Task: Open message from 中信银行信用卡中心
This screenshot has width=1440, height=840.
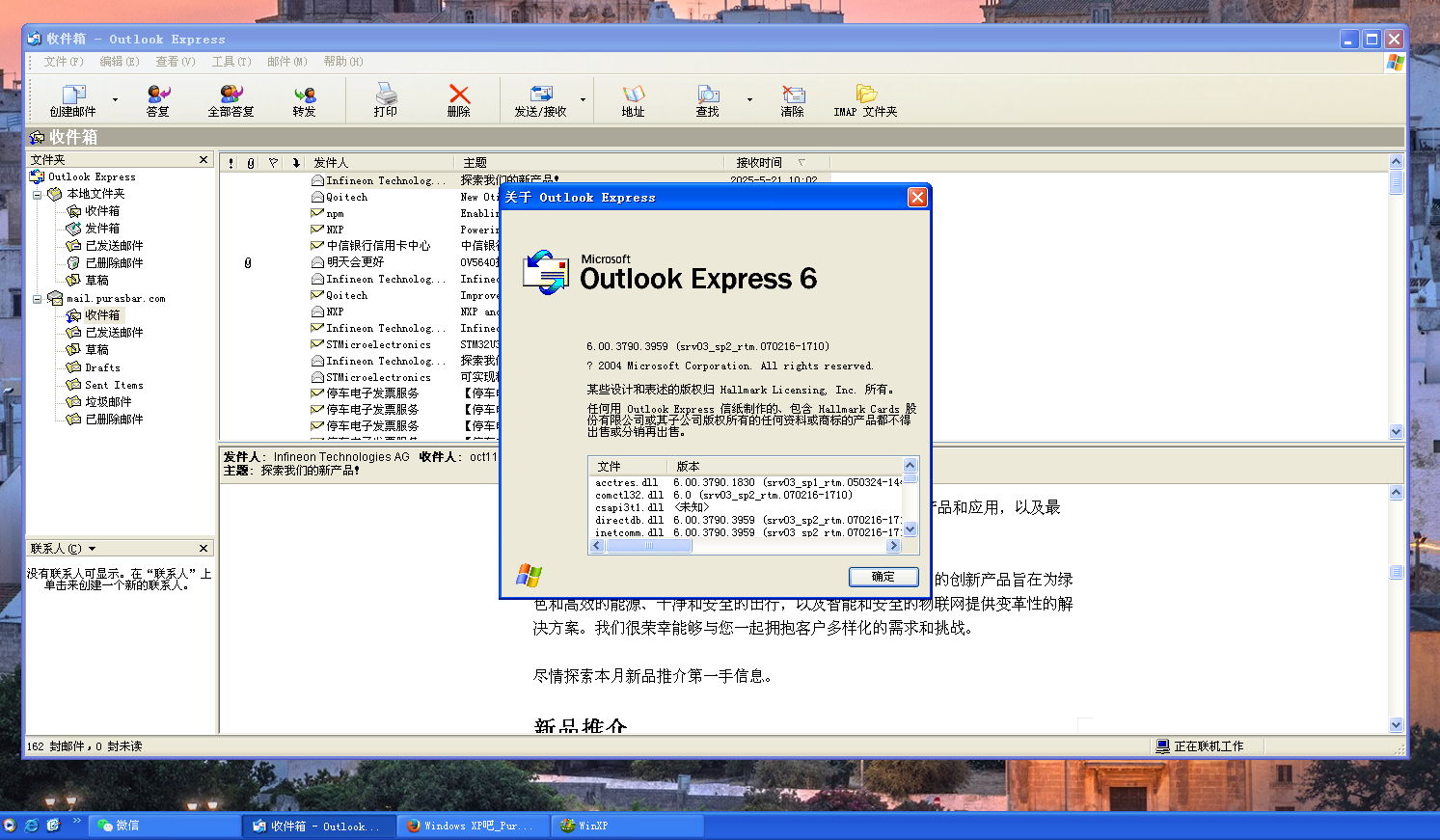Action: (x=378, y=246)
